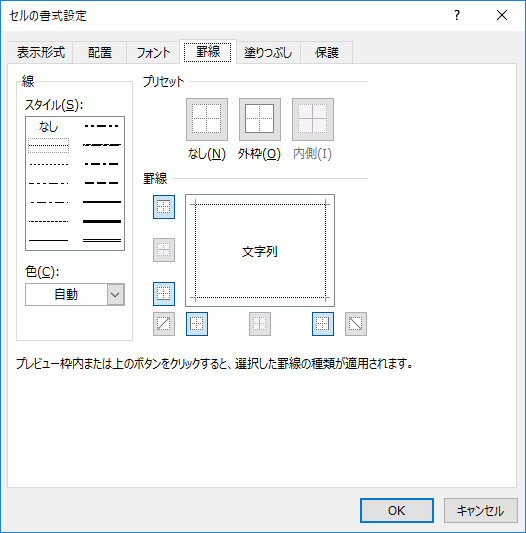The width and height of the screenshot is (526, 533).
Task: Select the thin dash-dot line style
Action: click(49, 202)
